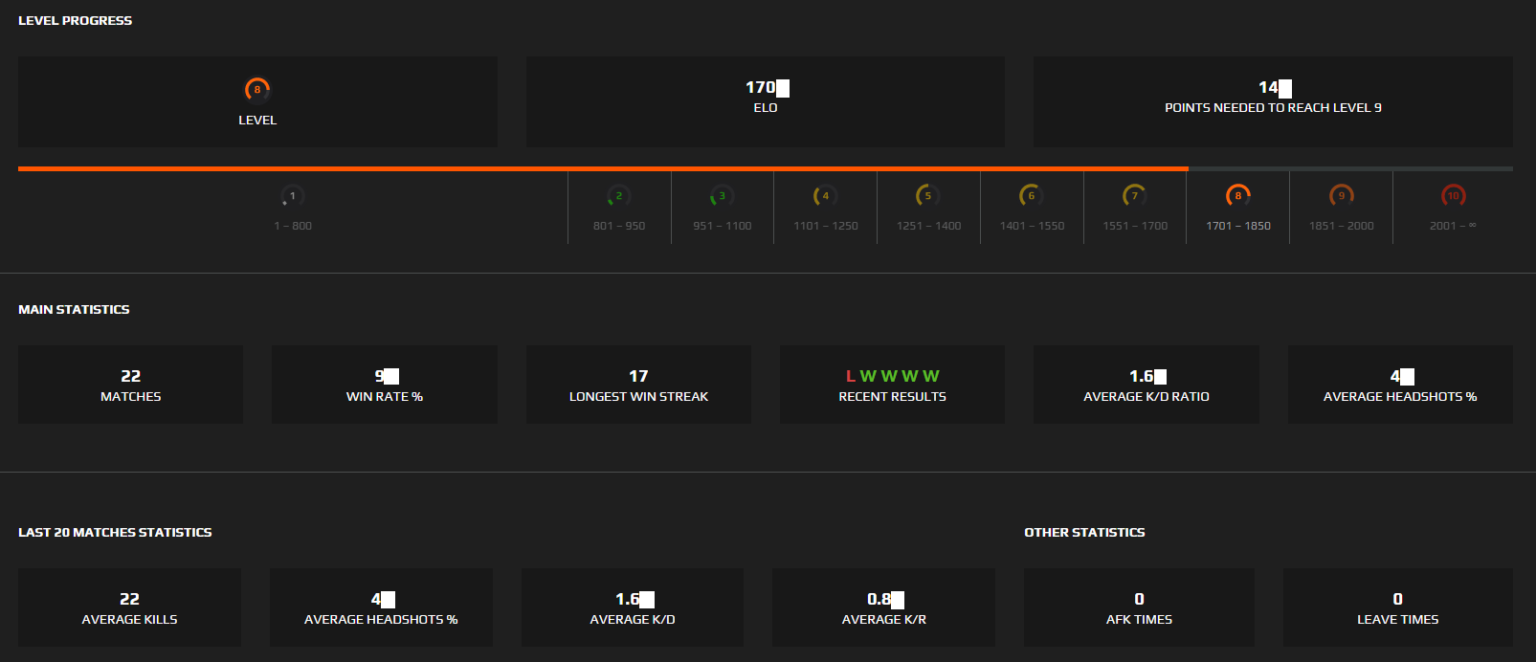Image resolution: width=1536 pixels, height=662 pixels.
Task: Open the ELO stat card
Action: [765, 101]
